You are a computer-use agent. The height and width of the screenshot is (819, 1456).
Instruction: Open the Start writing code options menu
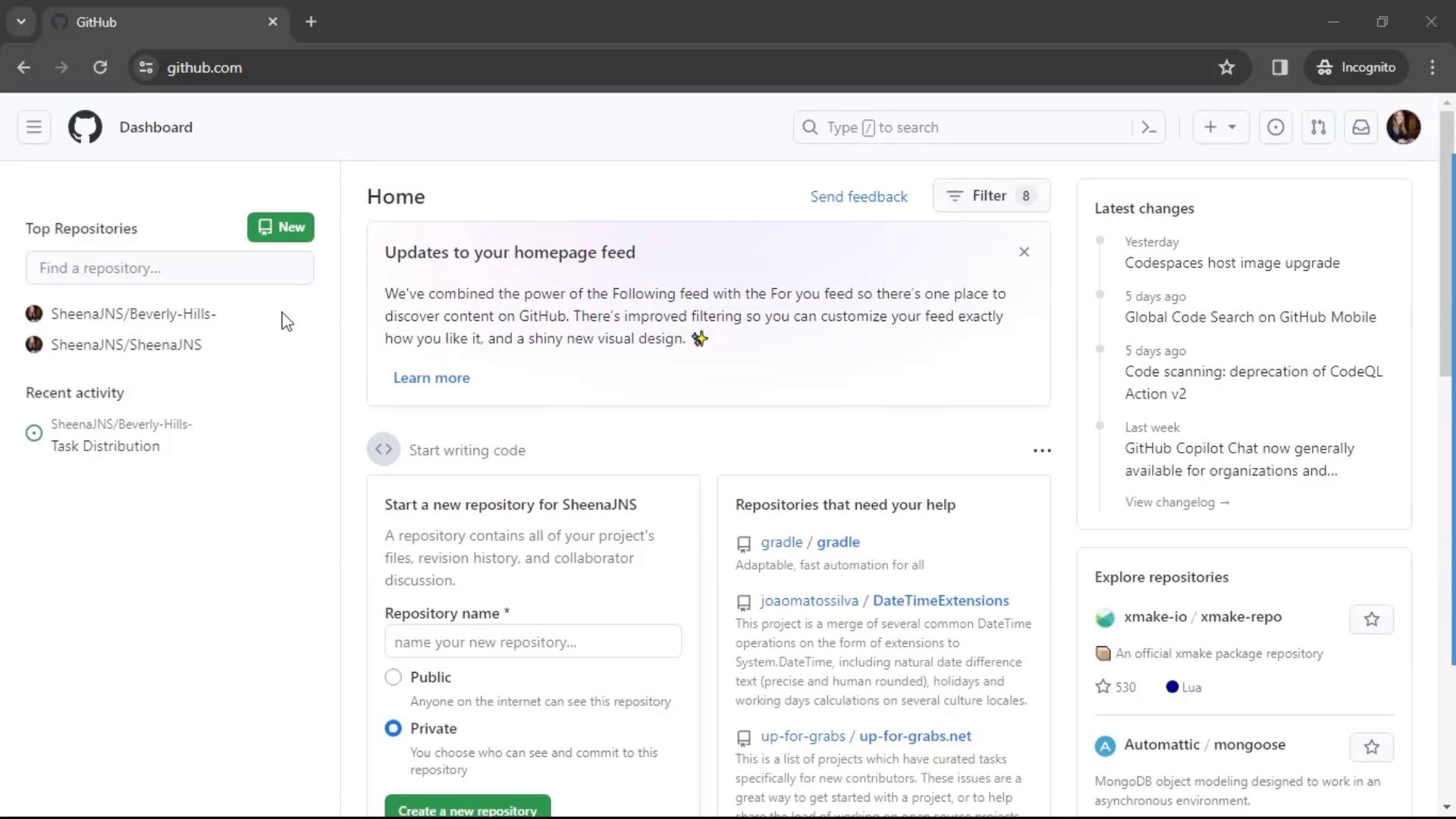click(x=1042, y=450)
